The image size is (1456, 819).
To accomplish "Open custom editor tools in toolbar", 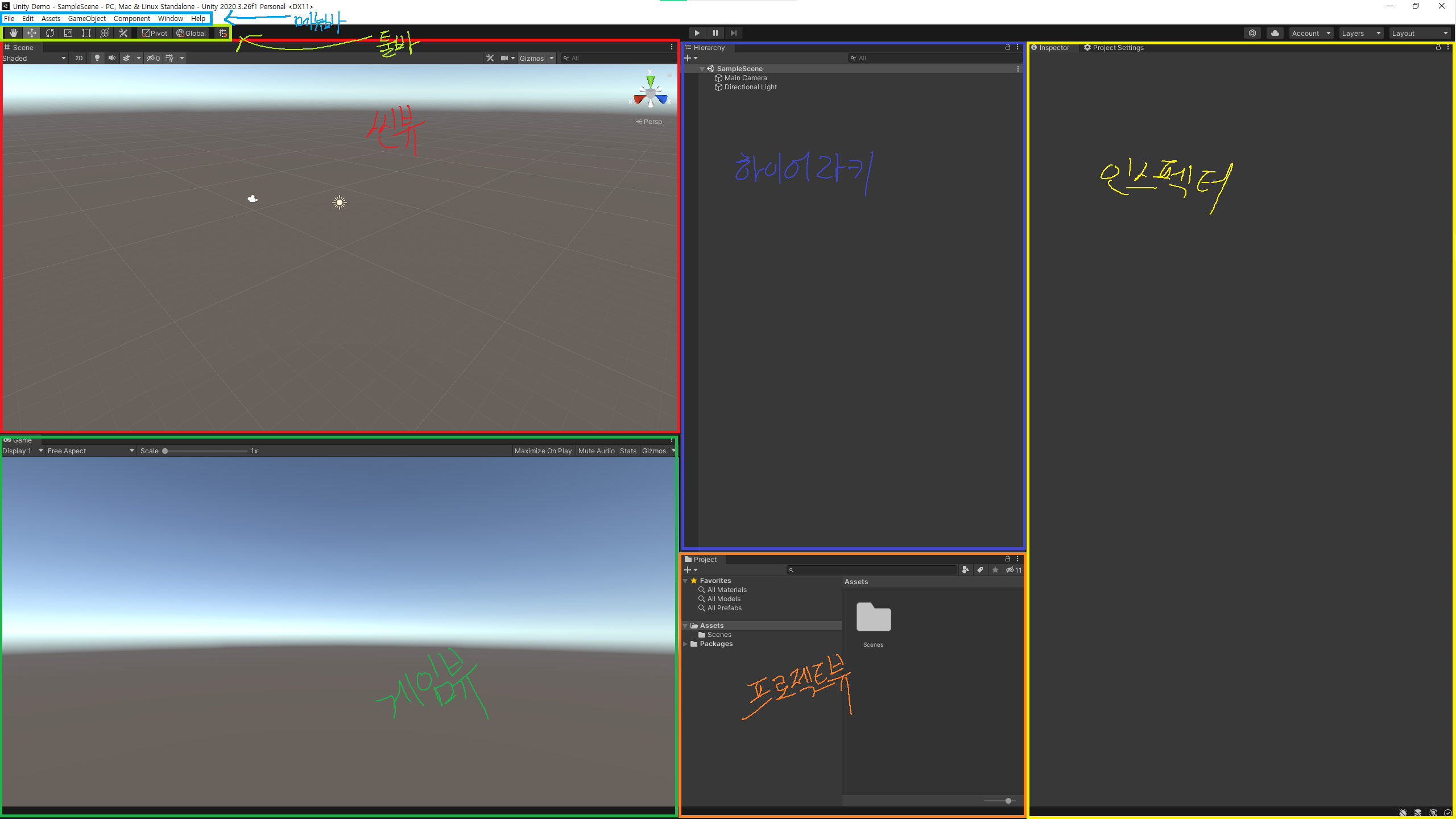I will [x=123, y=33].
